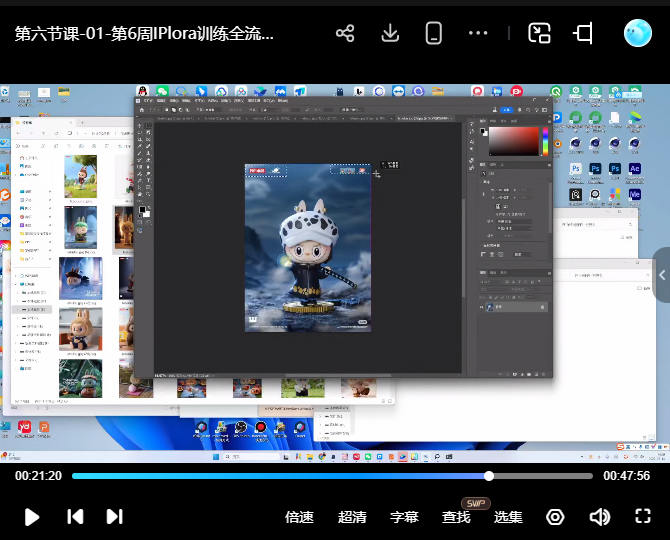Skip to the previous video
Image resolution: width=670 pixels, height=540 pixels.
click(75, 517)
